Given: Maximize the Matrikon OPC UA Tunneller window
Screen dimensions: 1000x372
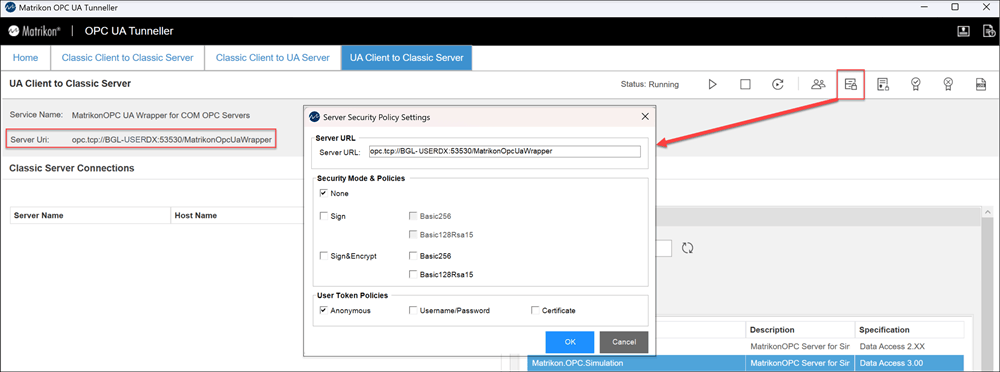Looking at the screenshot, I should 955,7.
